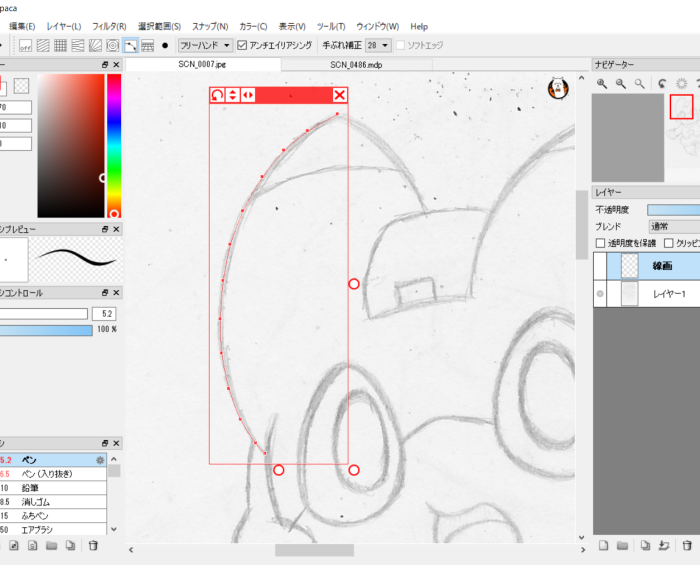Open the フリーハンド drawing mode dropdown
Screen dimensions: 700x565
click(x=205, y=45)
